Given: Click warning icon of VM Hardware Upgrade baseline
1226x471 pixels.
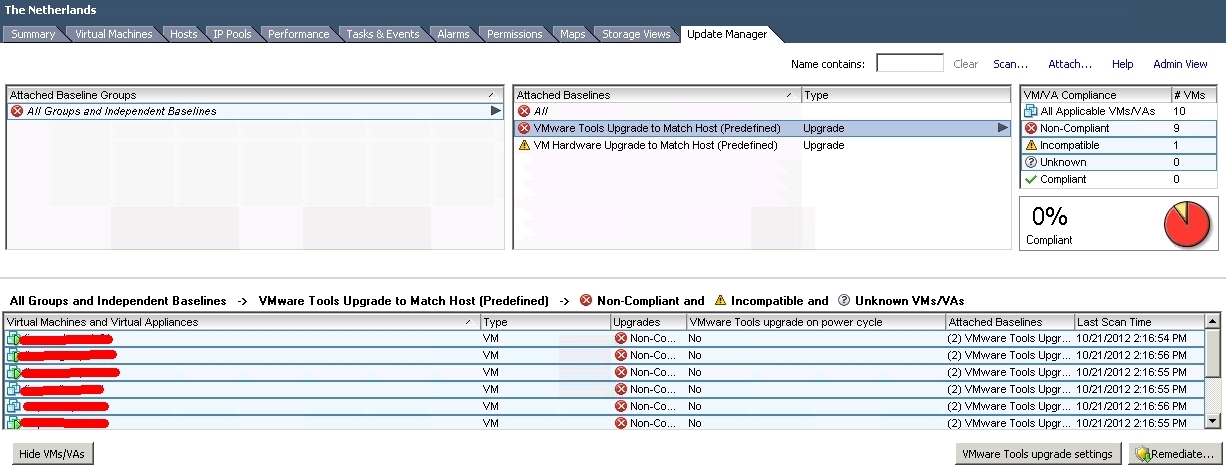Looking at the screenshot, I should click(524, 145).
